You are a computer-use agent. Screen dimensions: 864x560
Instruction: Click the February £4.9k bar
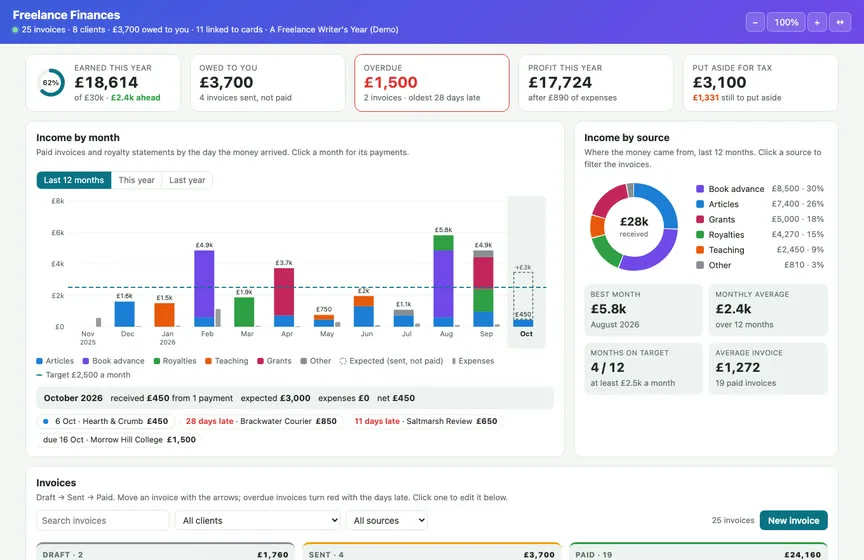pyautogui.click(x=204, y=288)
